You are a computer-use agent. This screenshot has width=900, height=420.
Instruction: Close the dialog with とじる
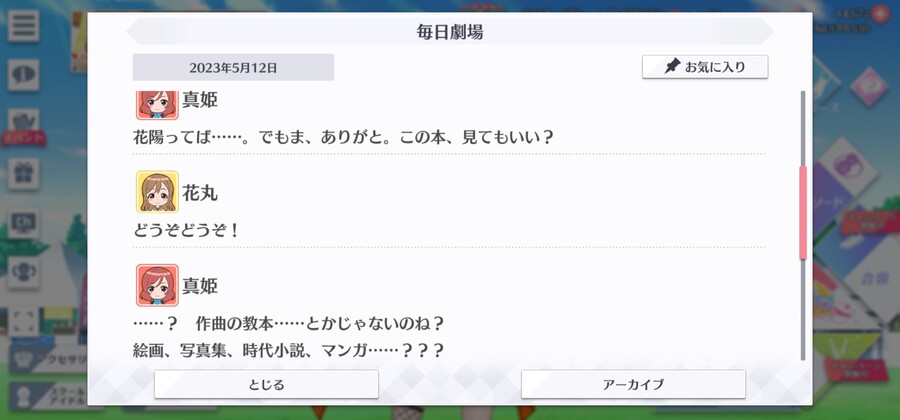[266, 384]
